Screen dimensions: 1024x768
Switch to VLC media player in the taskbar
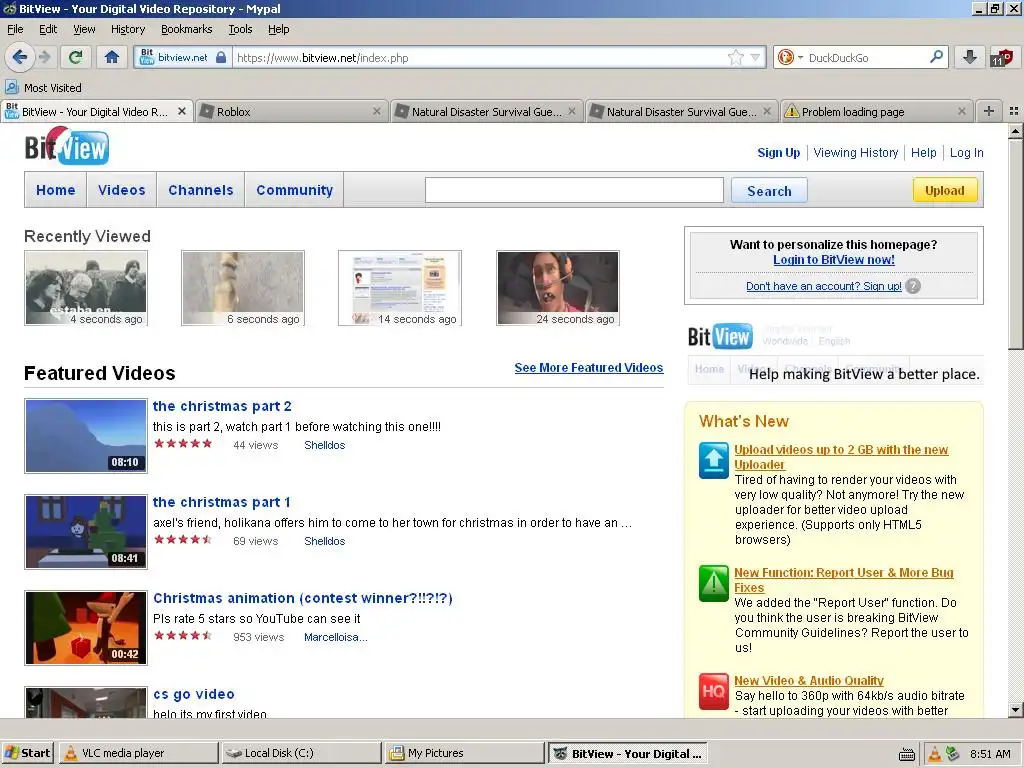(138, 753)
